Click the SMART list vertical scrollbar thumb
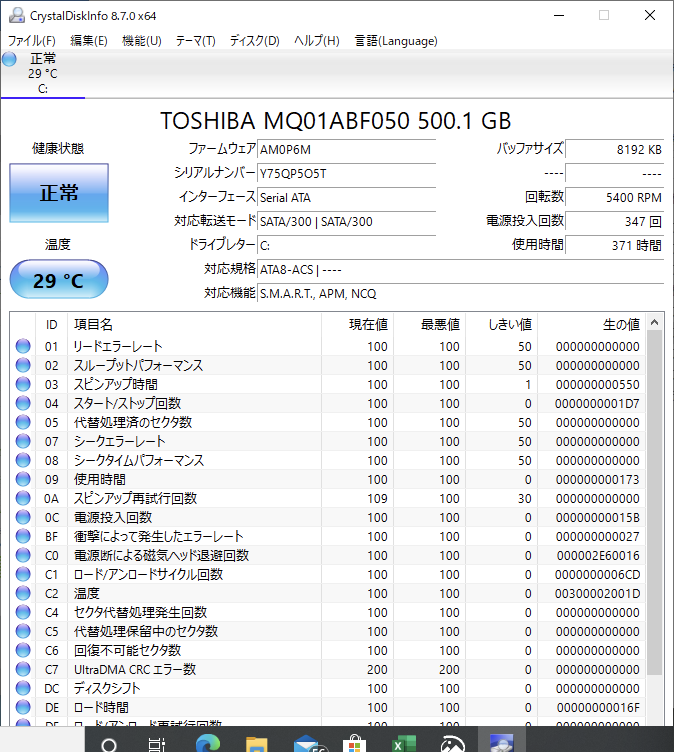Viewport: 674px width, 752px height. pos(654,503)
